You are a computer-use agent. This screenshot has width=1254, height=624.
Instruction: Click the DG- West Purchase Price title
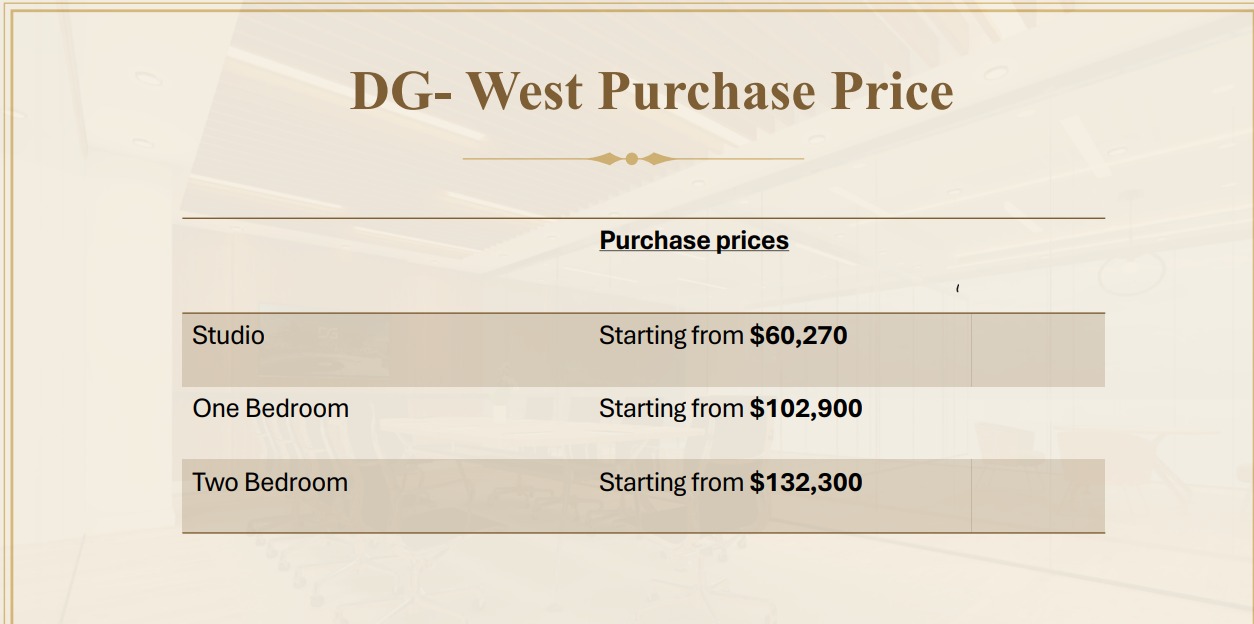[651, 91]
